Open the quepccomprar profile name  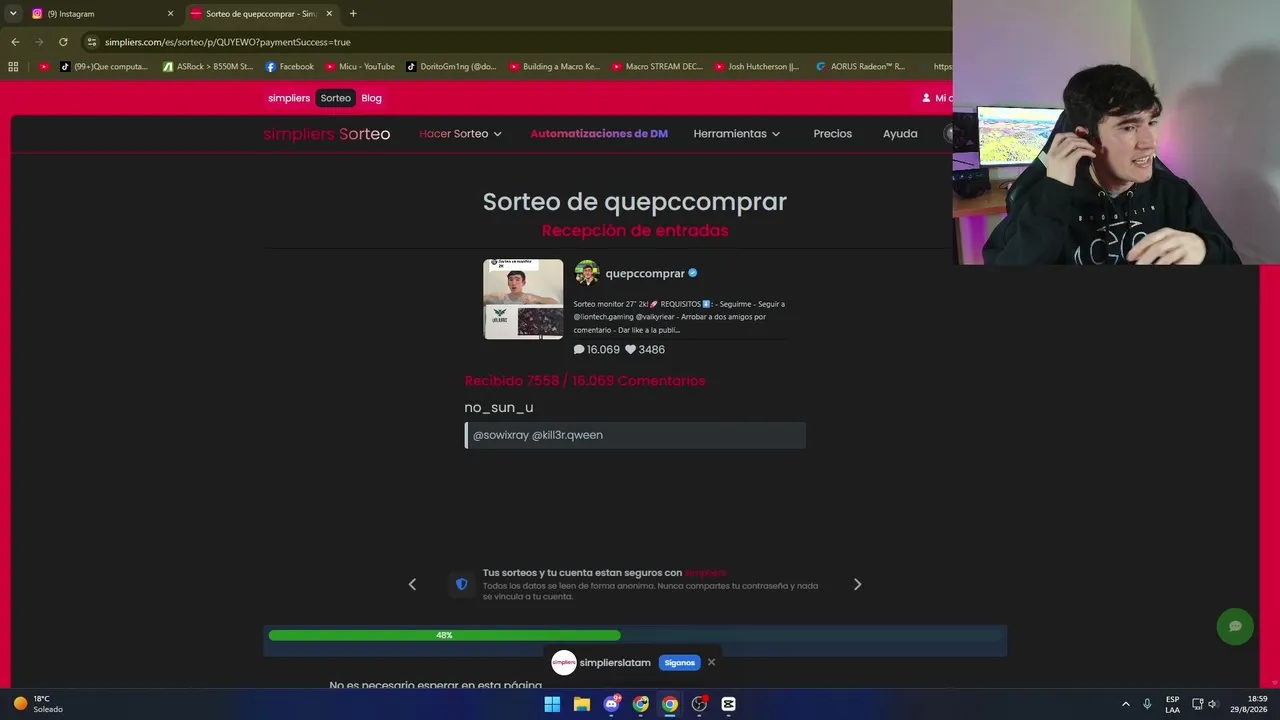645,273
